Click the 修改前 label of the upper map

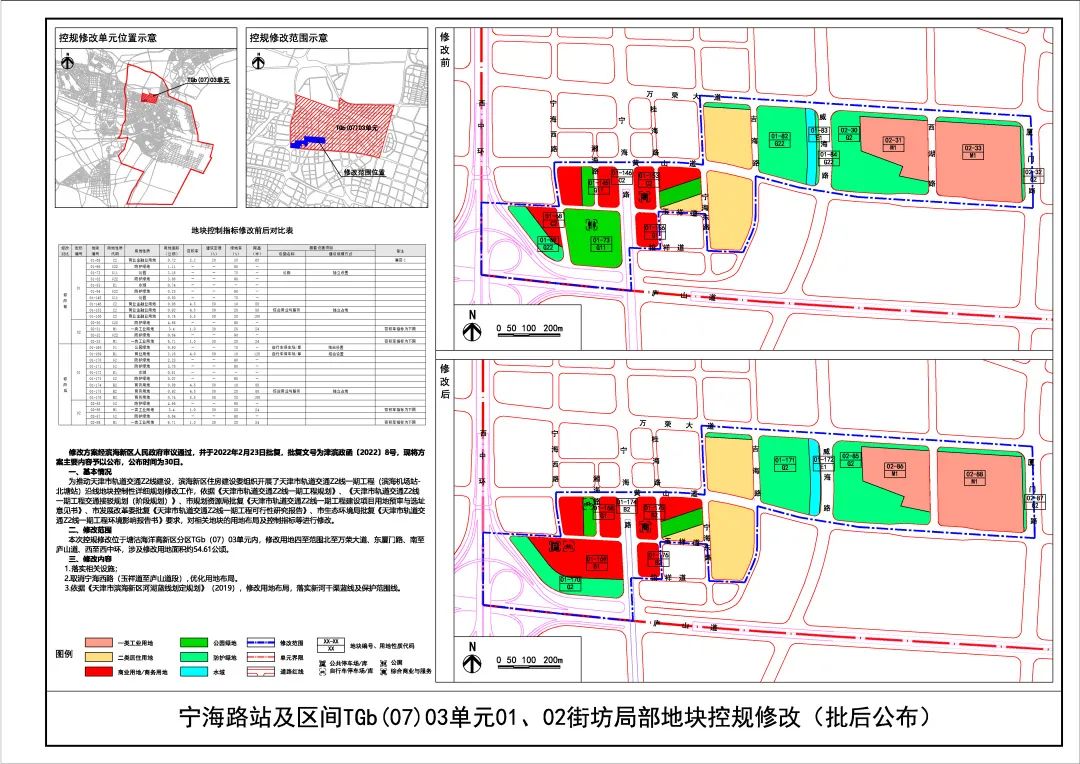(445, 50)
